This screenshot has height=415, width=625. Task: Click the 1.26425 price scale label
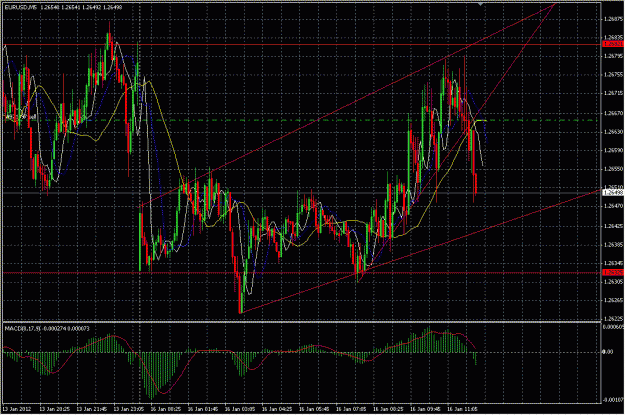613,226
